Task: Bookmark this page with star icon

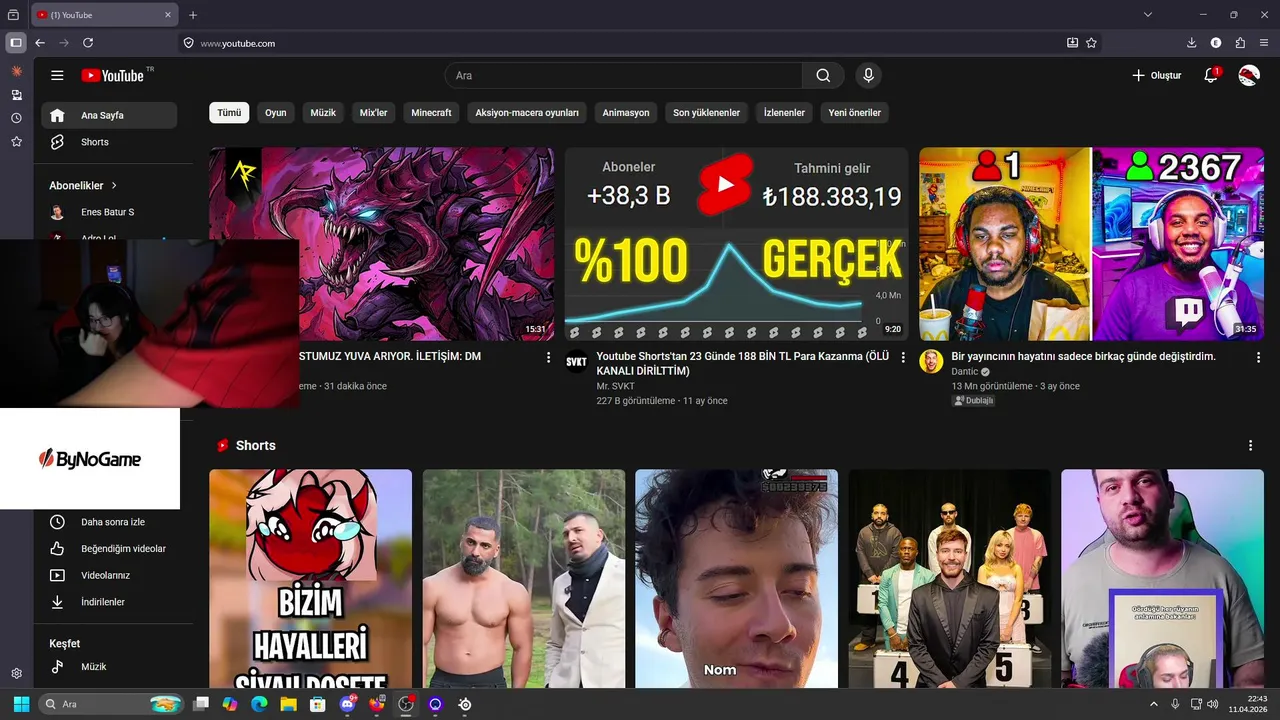Action: tap(1091, 43)
